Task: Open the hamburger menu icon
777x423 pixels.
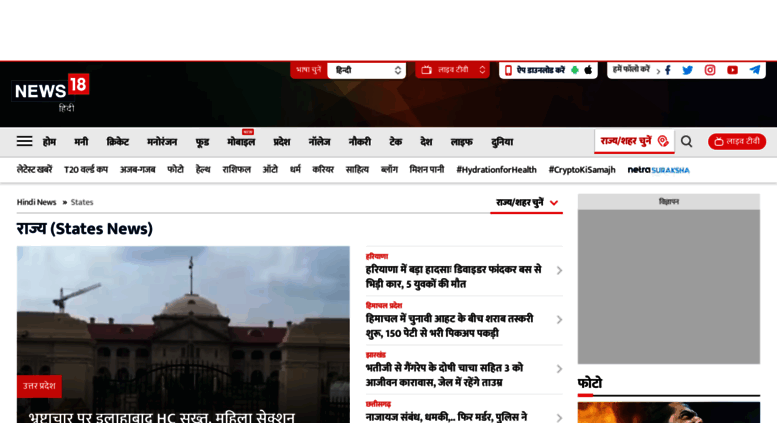Action: (x=24, y=141)
